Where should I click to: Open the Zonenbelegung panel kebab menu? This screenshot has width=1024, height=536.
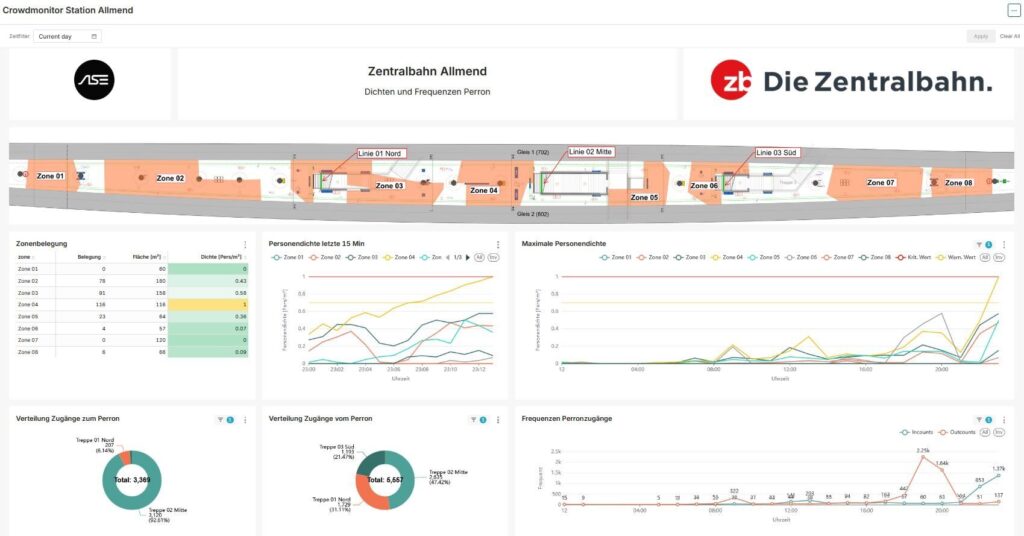pyautogui.click(x=246, y=244)
